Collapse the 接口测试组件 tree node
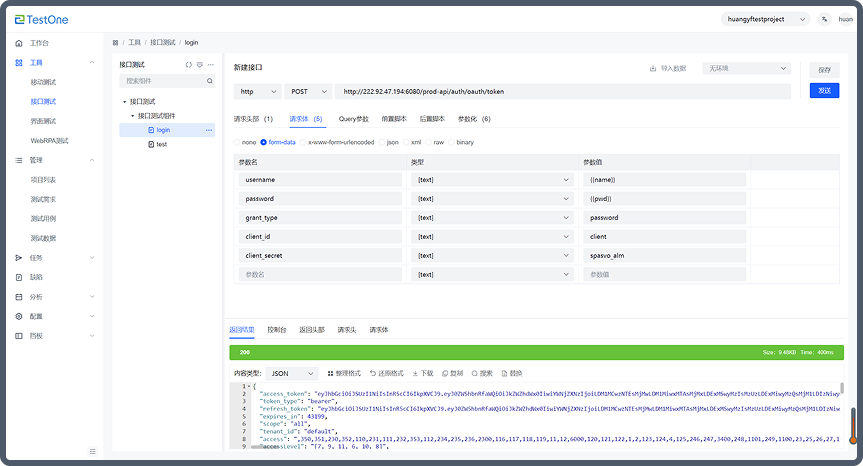Screen dimensions: 863x466 (x=132, y=116)
